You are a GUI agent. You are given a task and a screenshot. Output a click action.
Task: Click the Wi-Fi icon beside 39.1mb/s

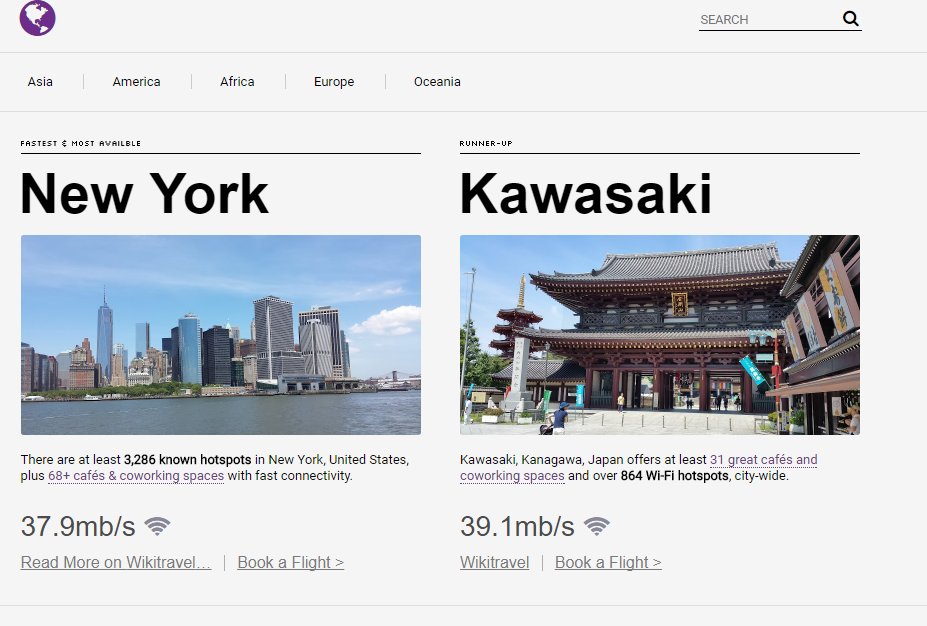597,526
